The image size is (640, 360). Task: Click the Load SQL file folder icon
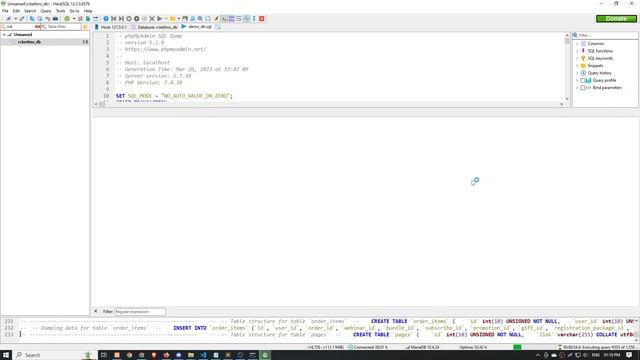tap(173, 19)
